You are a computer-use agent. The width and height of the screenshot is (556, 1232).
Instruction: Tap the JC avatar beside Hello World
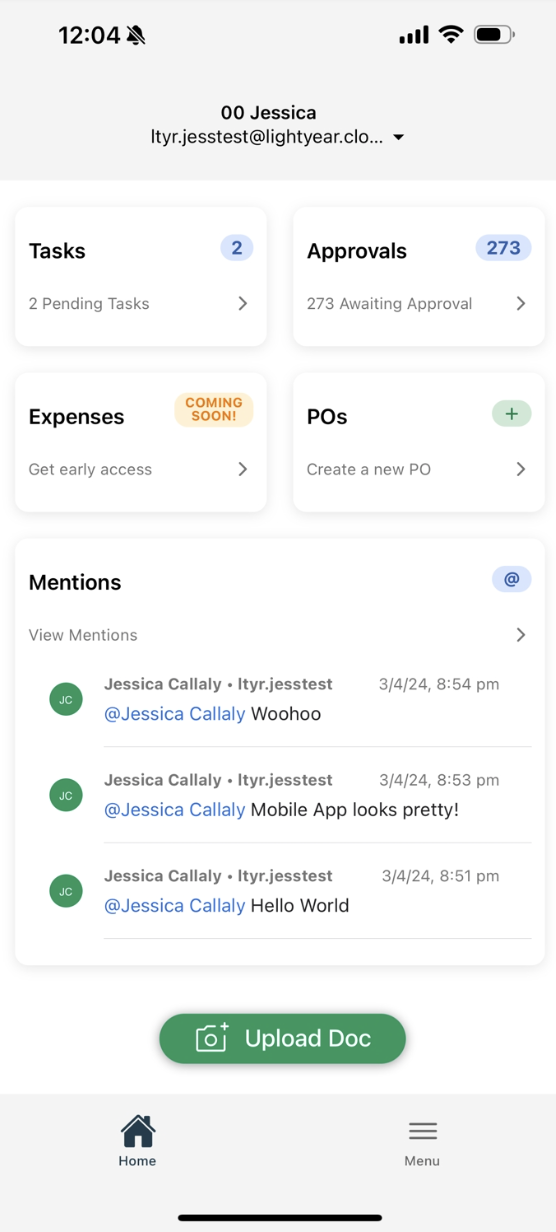pos(66,890)
